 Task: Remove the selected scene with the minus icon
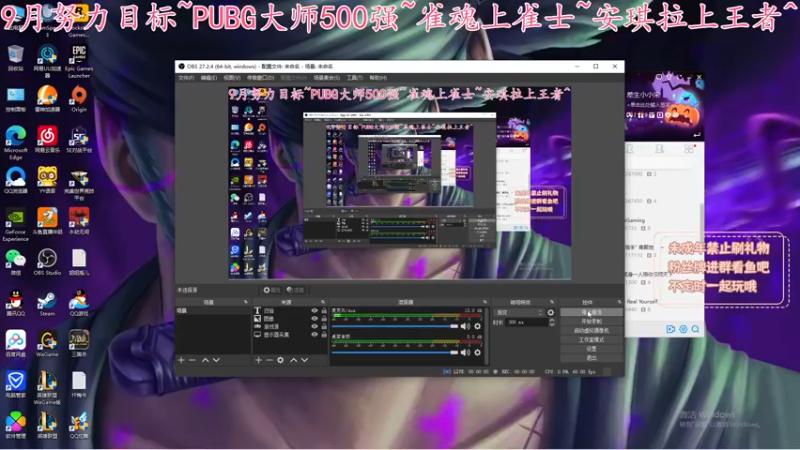click(192, 360)
